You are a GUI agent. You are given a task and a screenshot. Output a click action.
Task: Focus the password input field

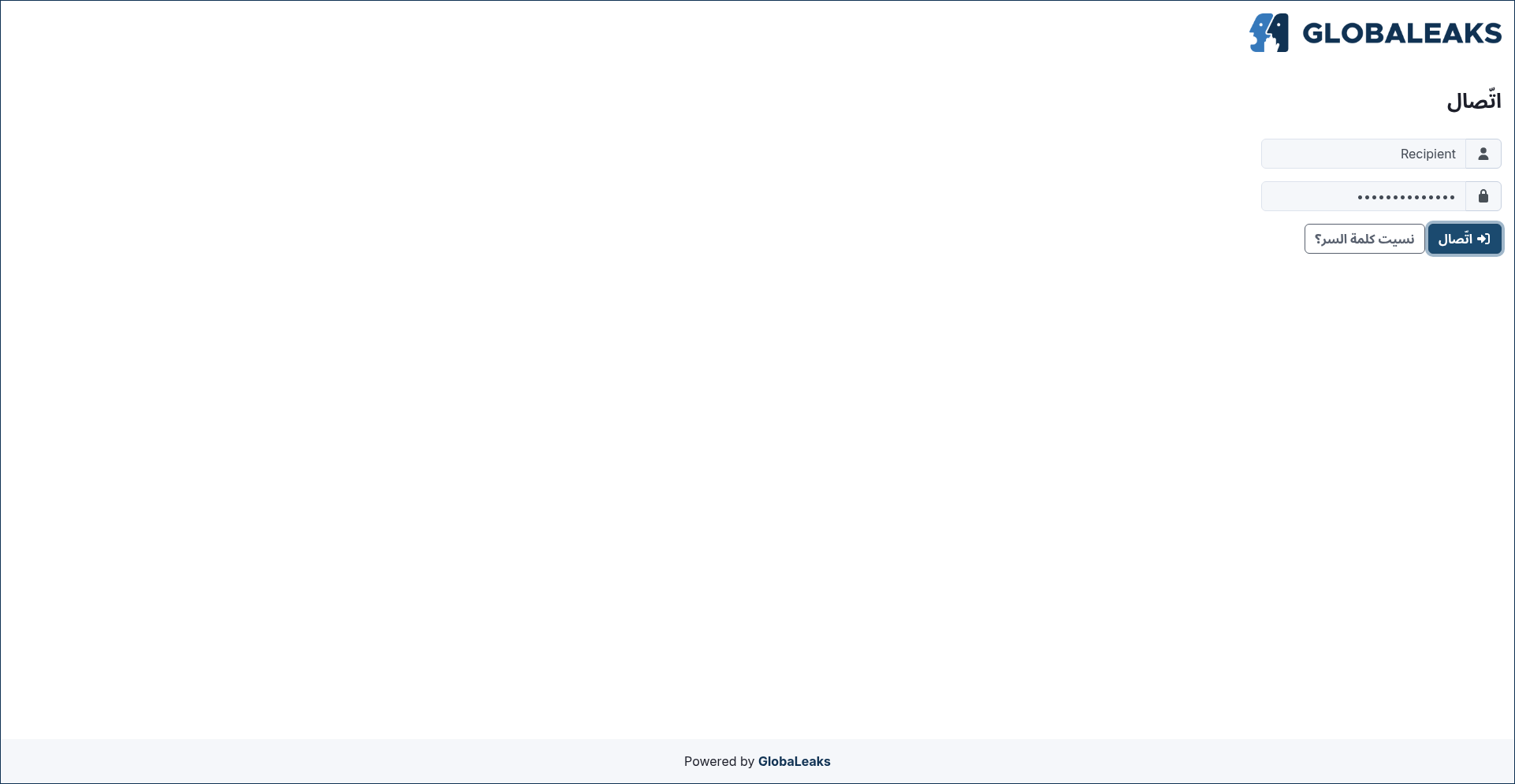tap(1364, 196)
